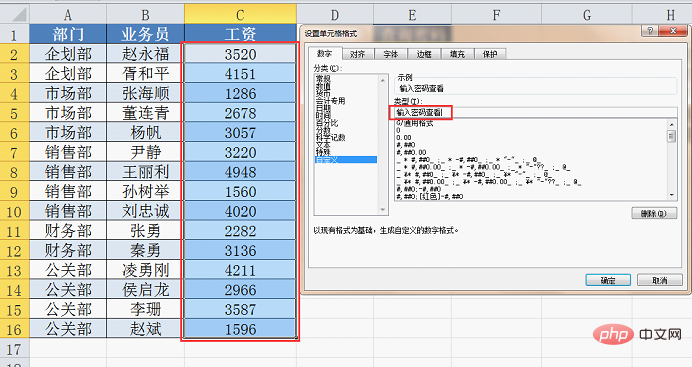The width and height of the screenshot is (692, 367).
Task: Click the 工资 header cell
Action: click(241, 34)
